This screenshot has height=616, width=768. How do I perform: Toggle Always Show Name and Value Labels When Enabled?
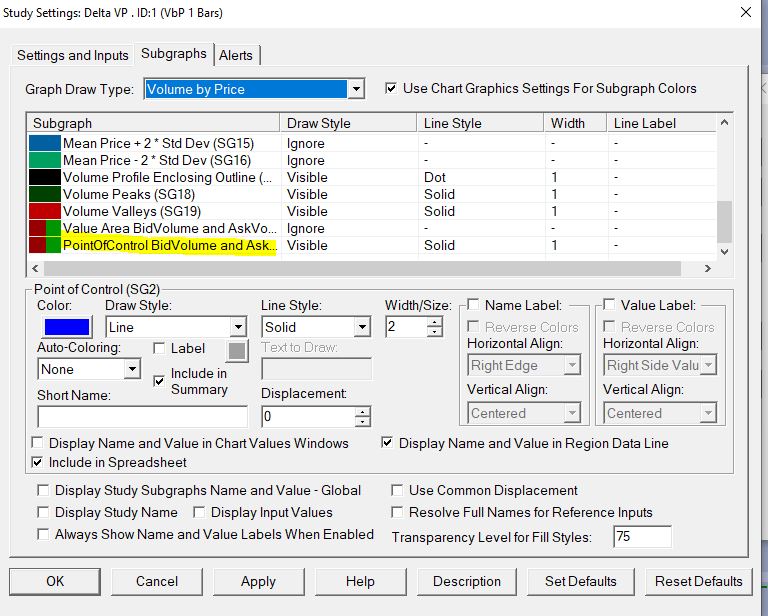tap(43, 534)
